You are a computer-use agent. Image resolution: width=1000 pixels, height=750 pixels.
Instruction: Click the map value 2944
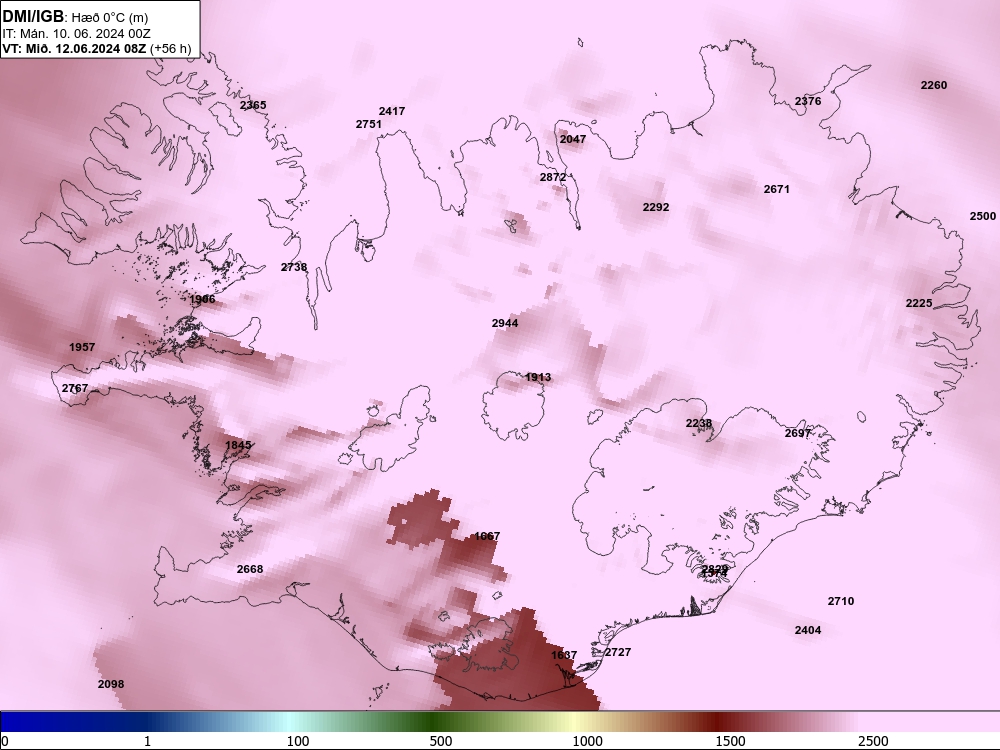pyautogui.click(x=505, y=323)
